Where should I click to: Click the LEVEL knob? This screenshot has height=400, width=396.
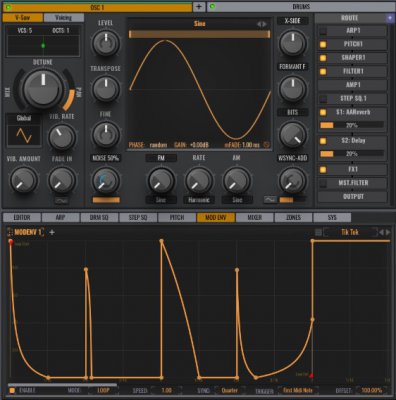coord(106,43)
